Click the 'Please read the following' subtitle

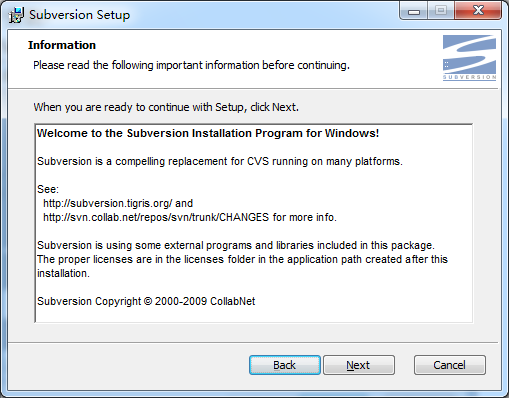click(x=191, y=65)
